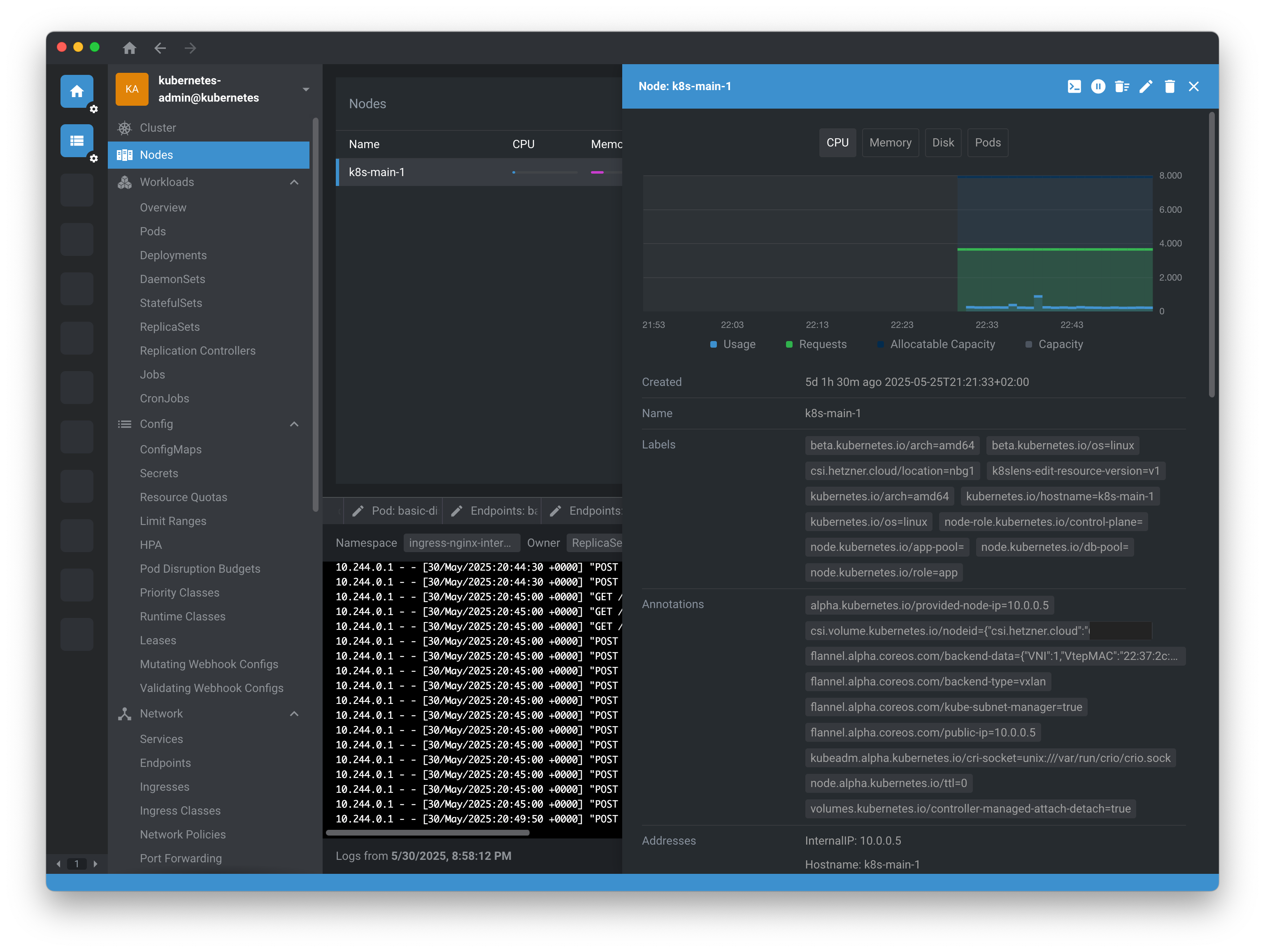Edit the node resource with the pencil icon
1265x952 pixels.
(x=1146, y=86)
